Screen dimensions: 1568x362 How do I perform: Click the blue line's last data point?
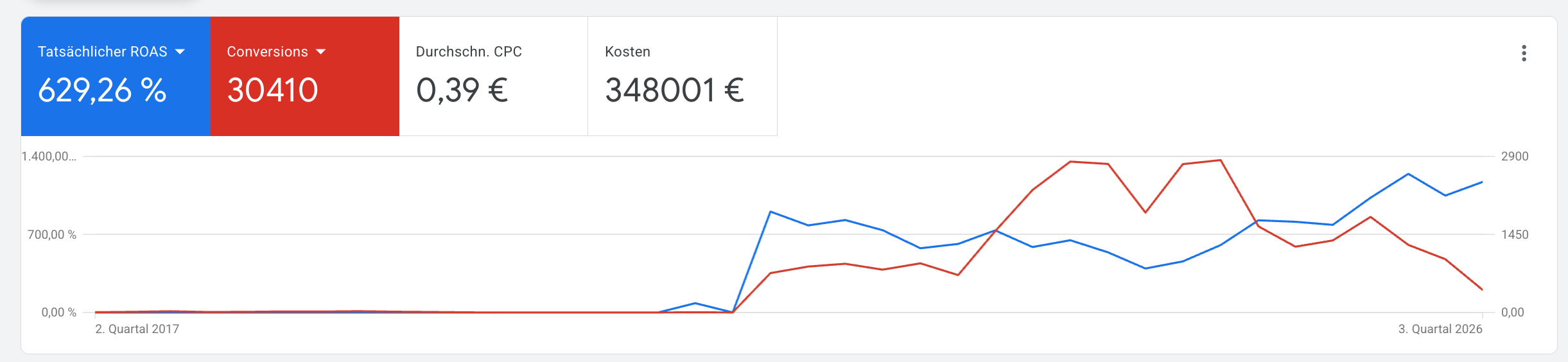click(1482, 182)
